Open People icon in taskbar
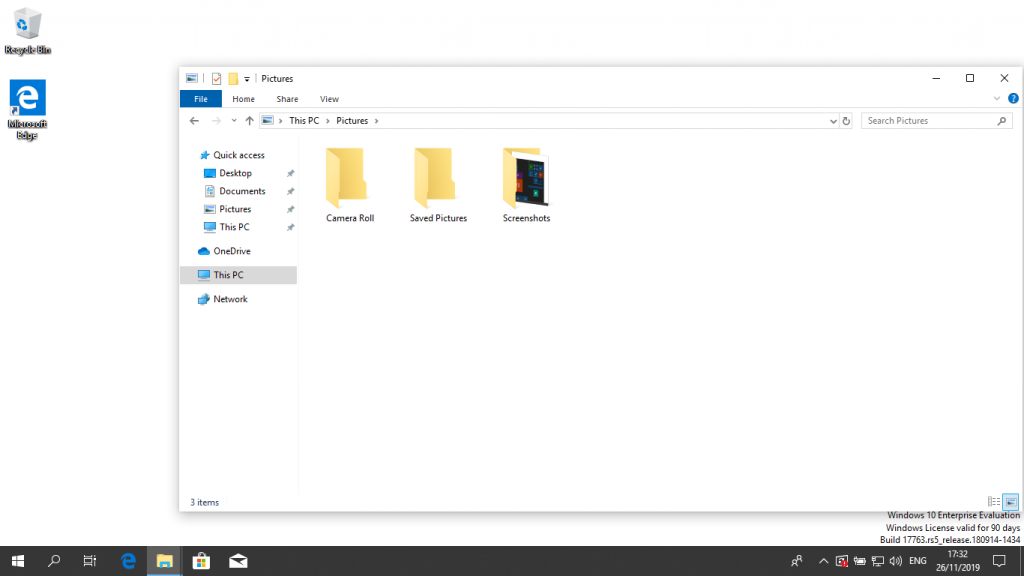Image resolution: width=1024 pixels, height=576 pixels. click(x=797, y=561)
